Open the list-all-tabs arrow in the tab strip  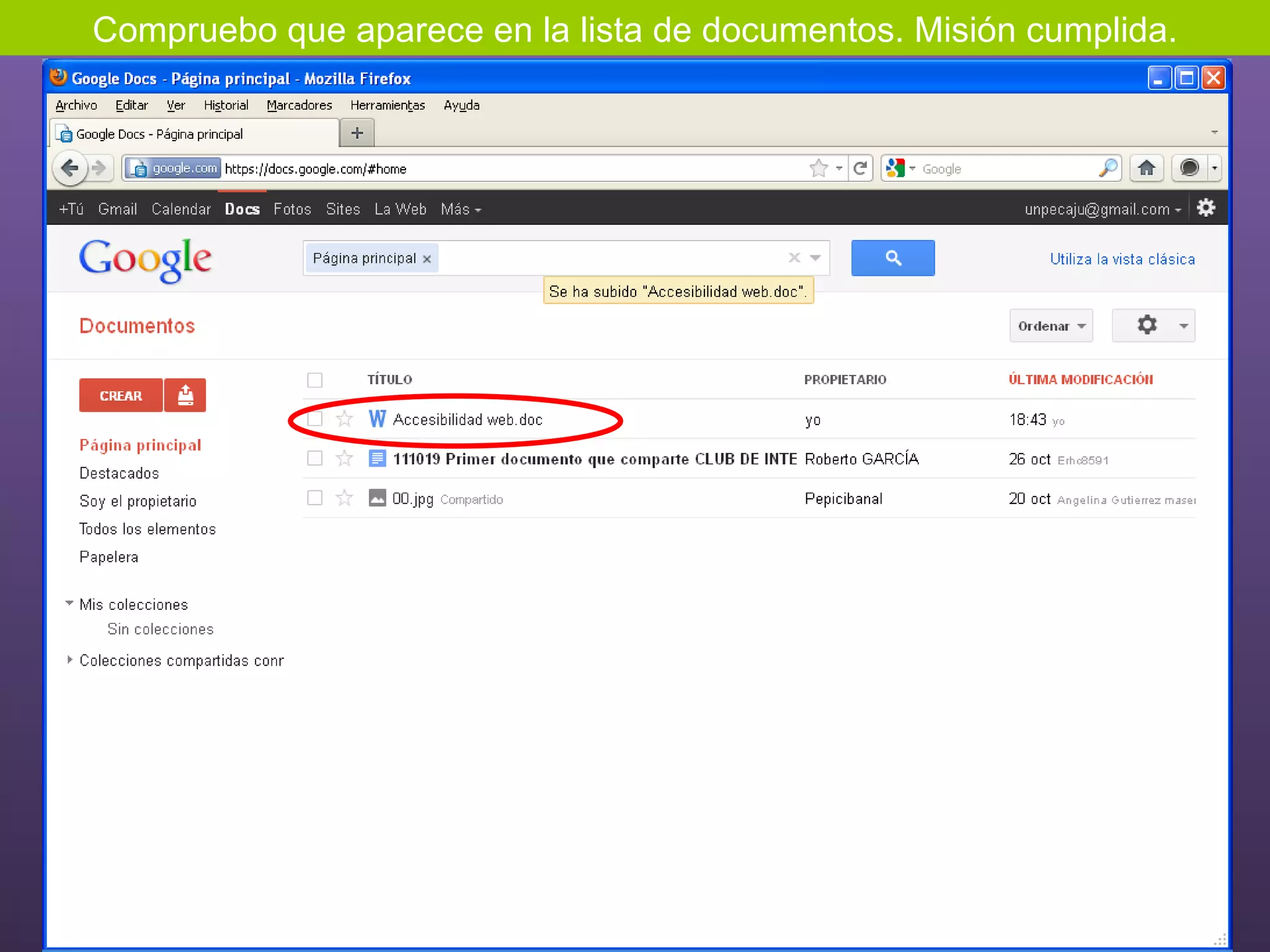1214,132
